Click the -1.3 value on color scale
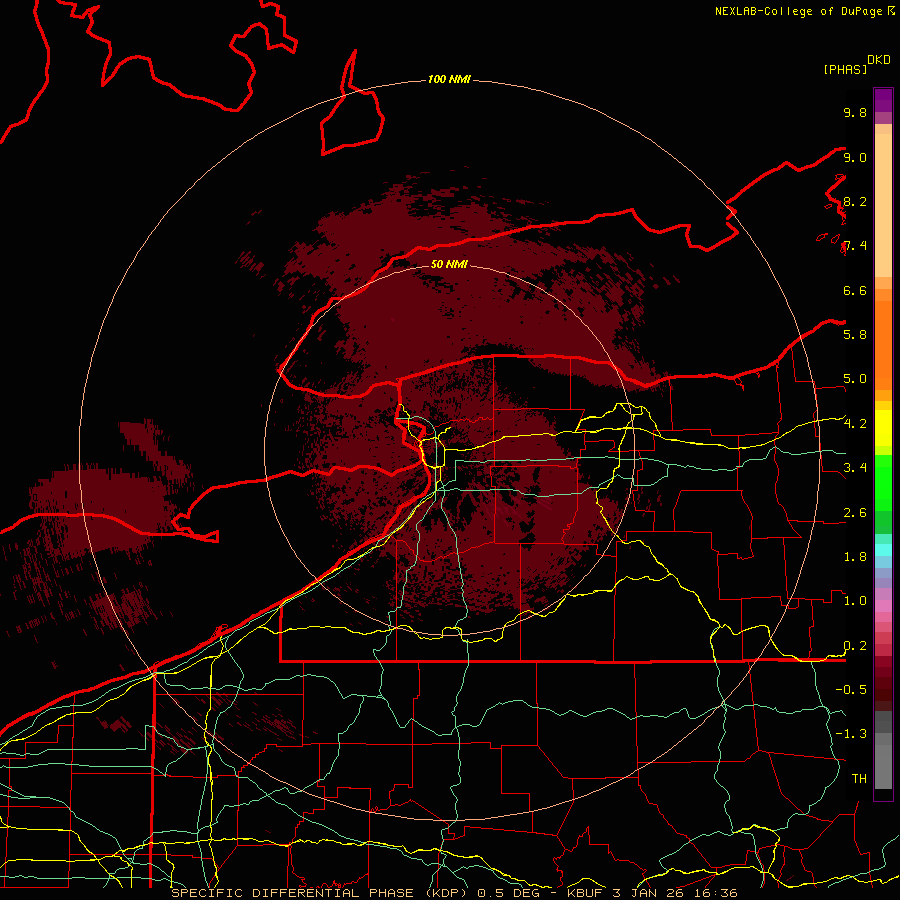This screenshot has width=900, height=900. (851, 734)
